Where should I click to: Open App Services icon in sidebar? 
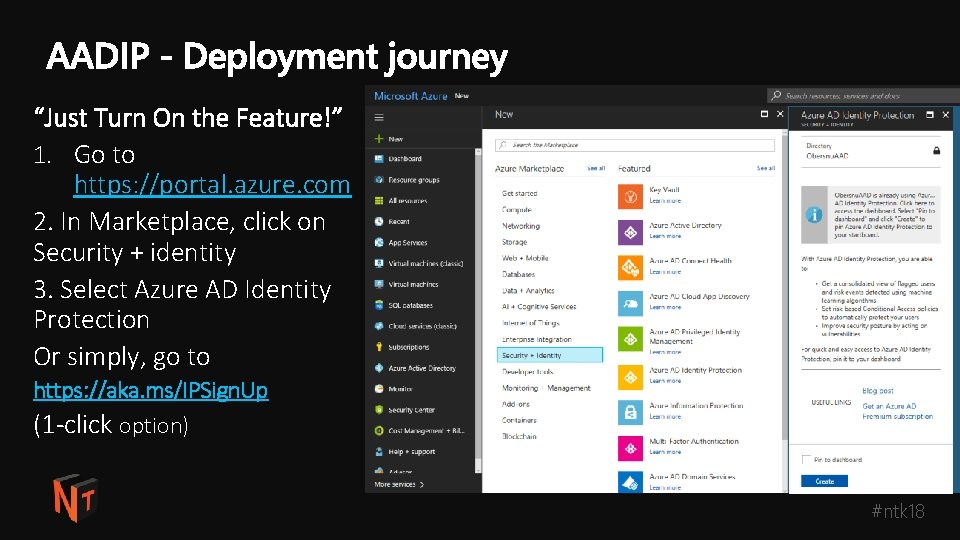click(x=379, y=242)
